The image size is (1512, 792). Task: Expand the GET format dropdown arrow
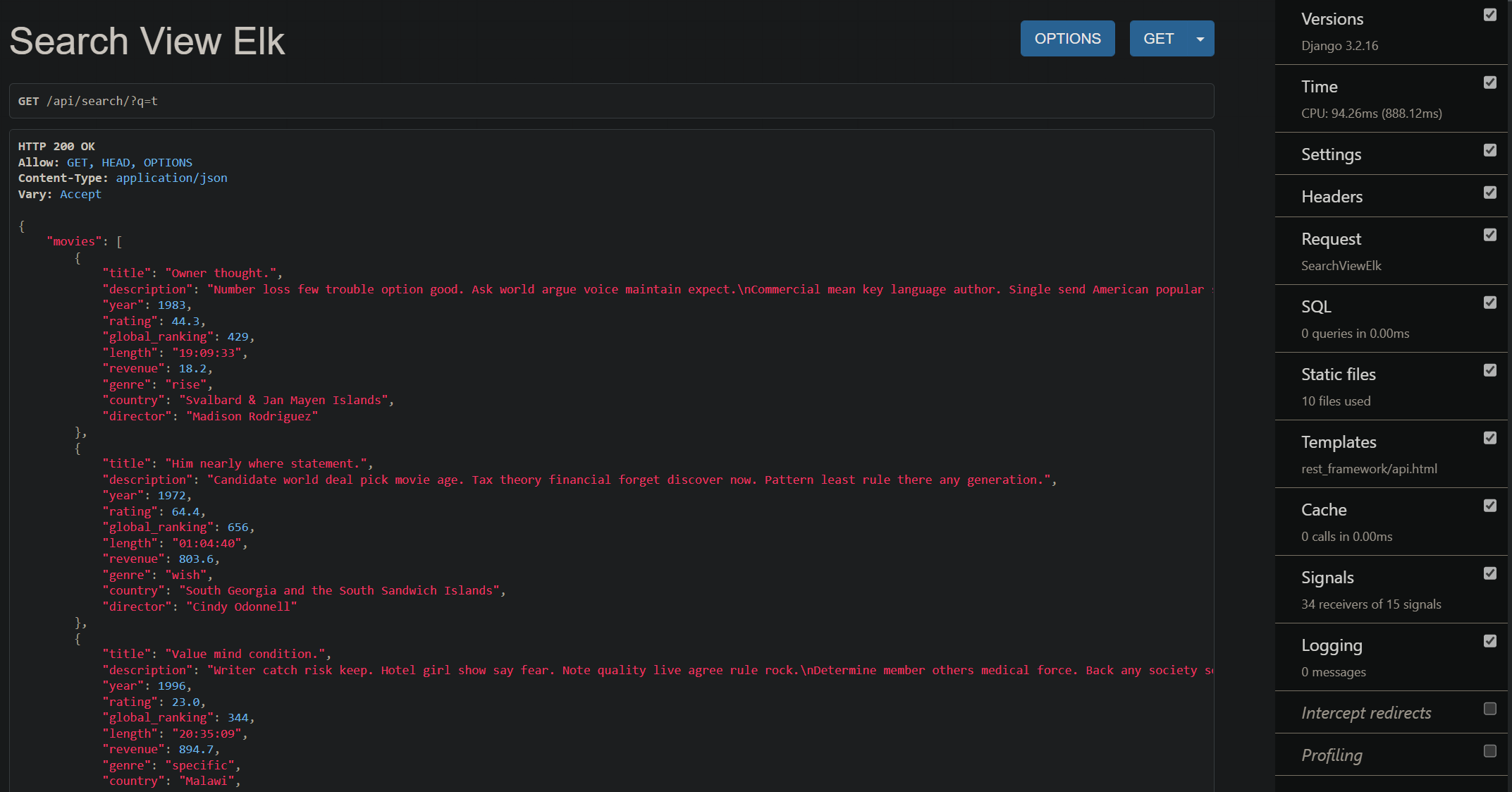coord(1200,39)
